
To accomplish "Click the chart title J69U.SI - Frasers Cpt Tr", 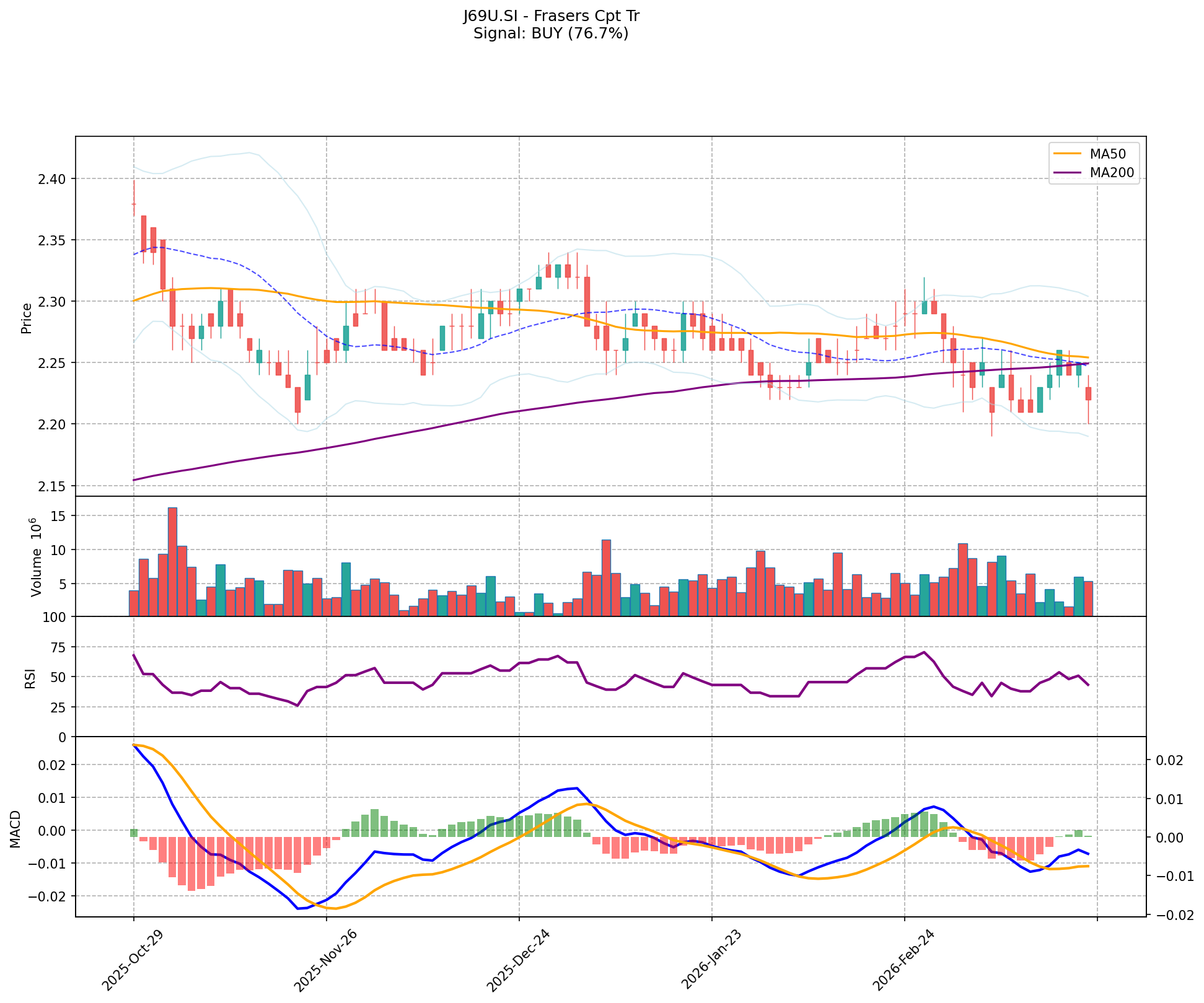I will [551, 16].
